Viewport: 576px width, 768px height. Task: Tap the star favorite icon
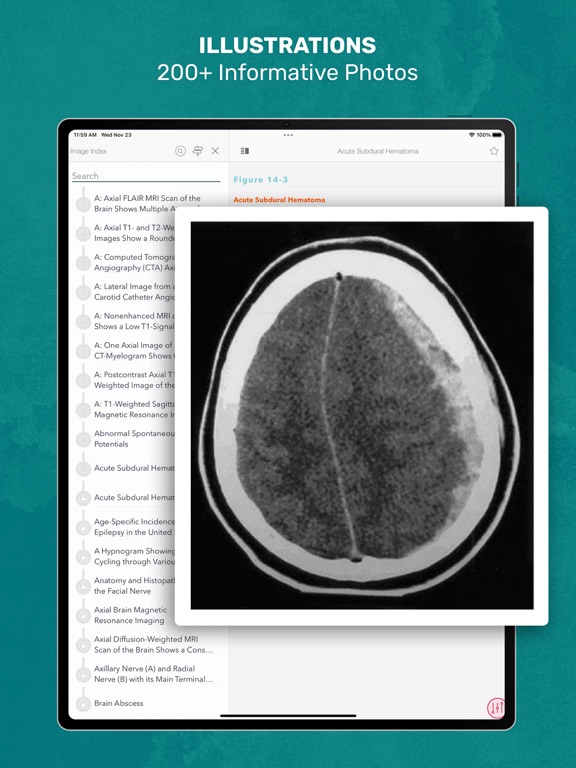point(494,151)
